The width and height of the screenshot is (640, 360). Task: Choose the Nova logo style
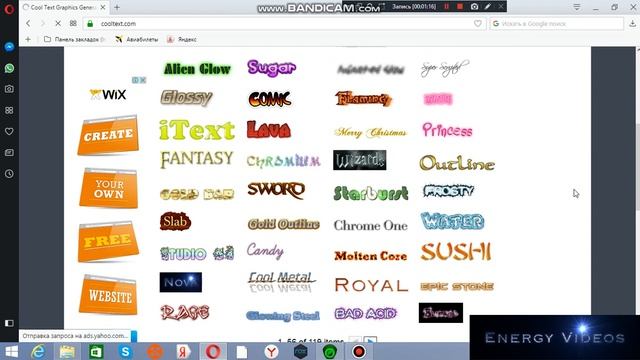pyautogui.click(x=181, y=282)
